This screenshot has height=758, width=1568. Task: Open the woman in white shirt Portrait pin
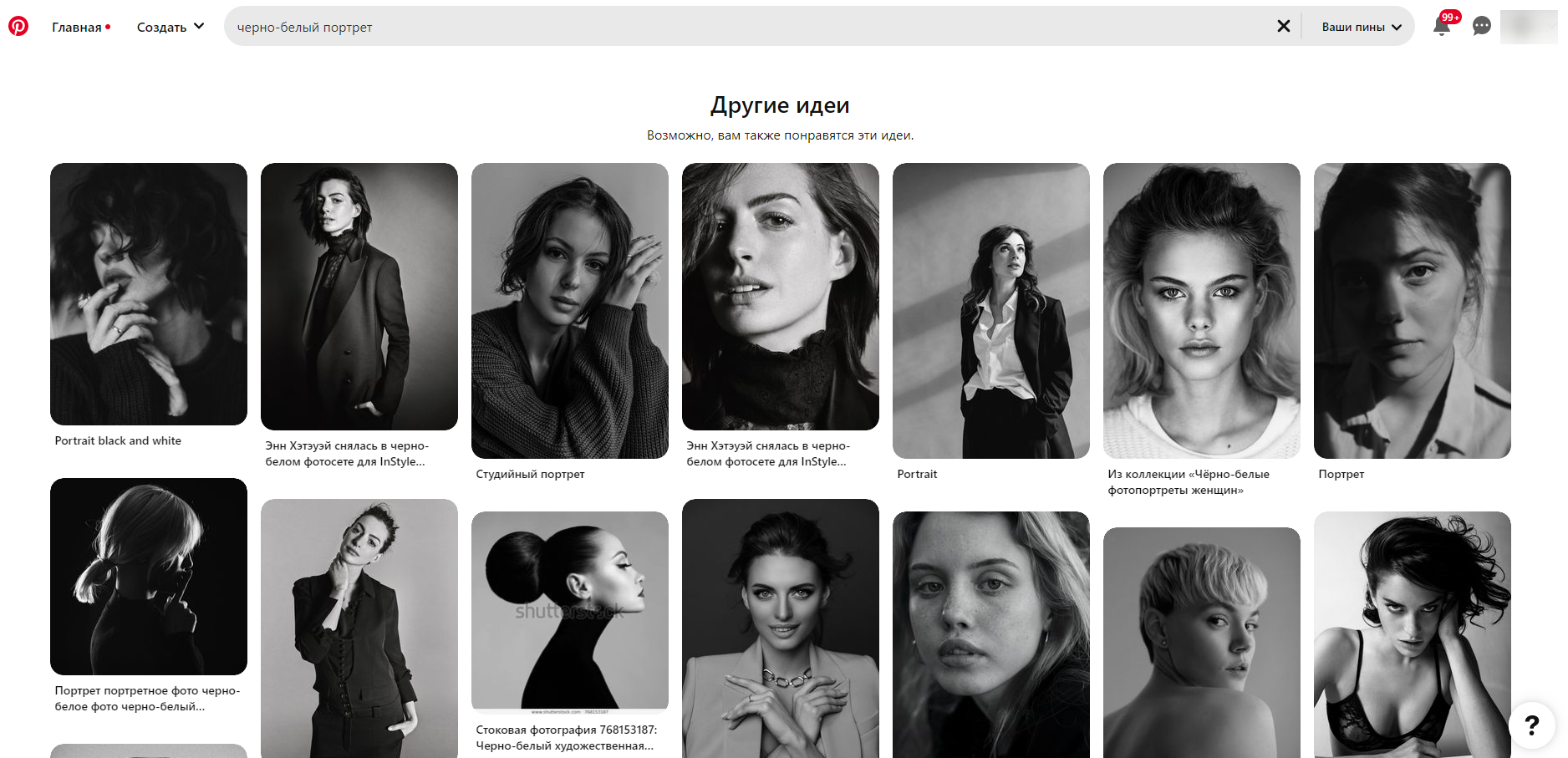point(990,310)
